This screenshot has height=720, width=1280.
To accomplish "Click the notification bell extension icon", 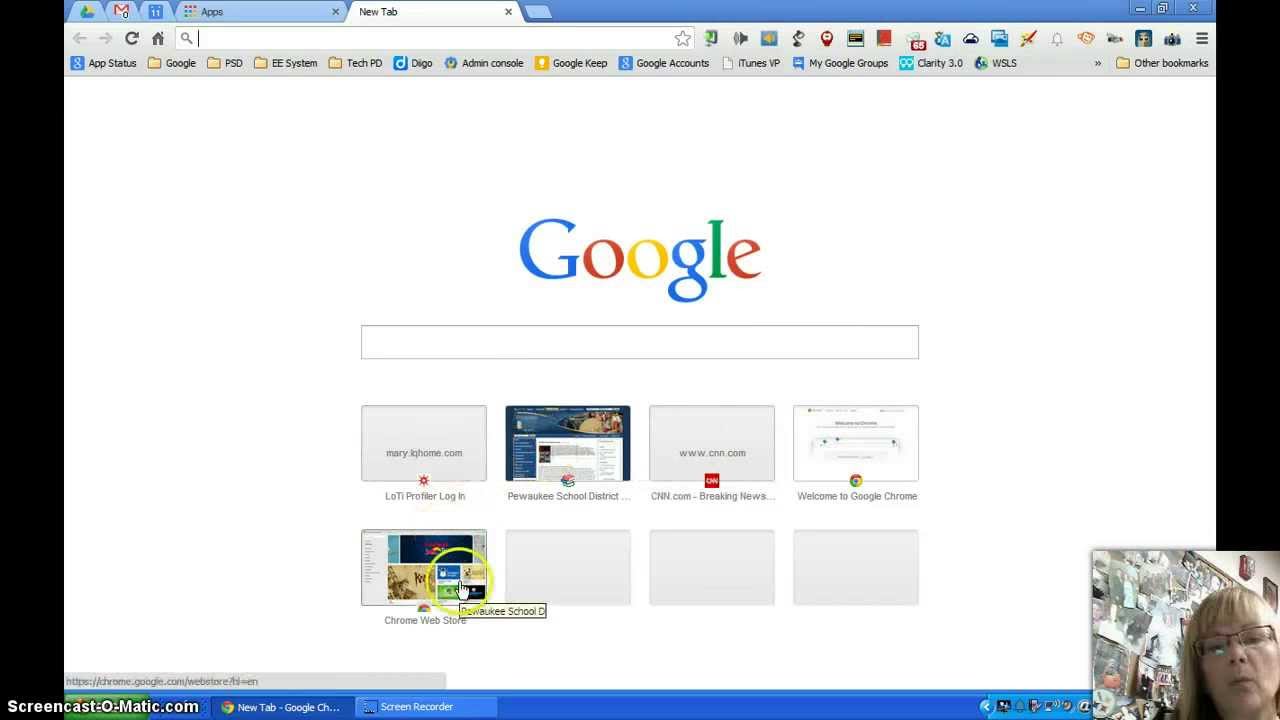I will point(1057,38).
